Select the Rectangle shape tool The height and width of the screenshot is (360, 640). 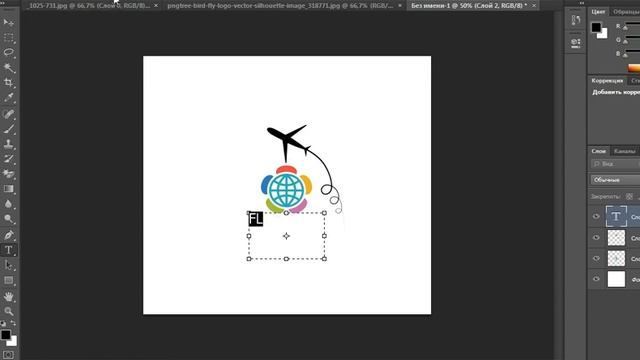pyautogui.click(x=8, y=280)
